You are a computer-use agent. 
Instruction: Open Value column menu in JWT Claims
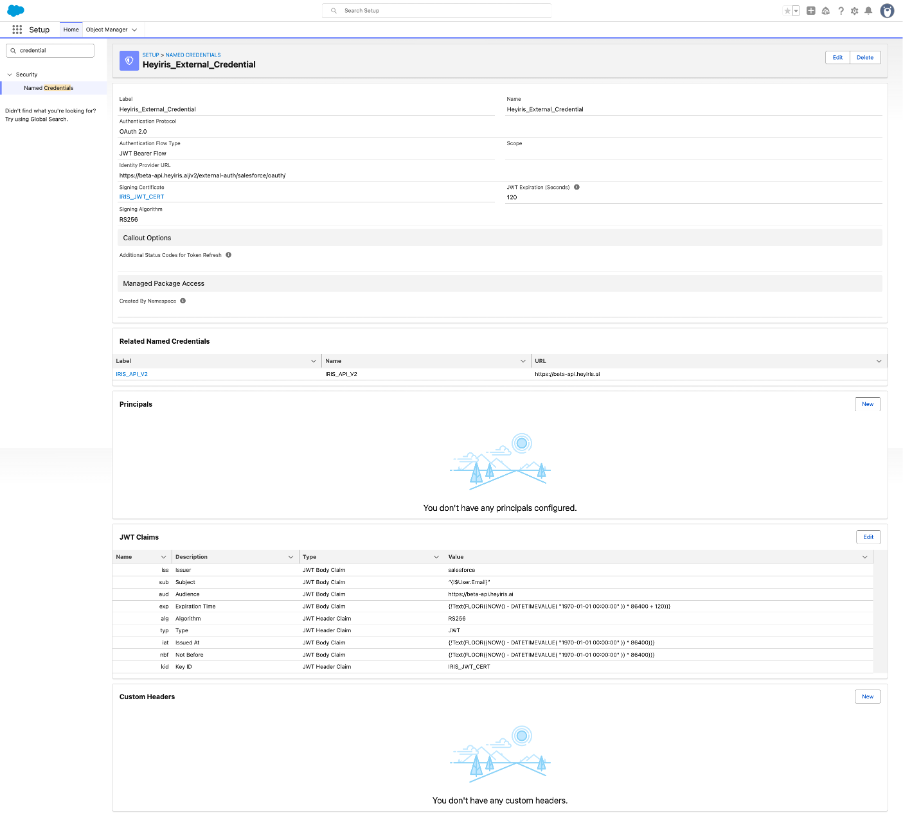pyautogui.click(x=865, y=557)
